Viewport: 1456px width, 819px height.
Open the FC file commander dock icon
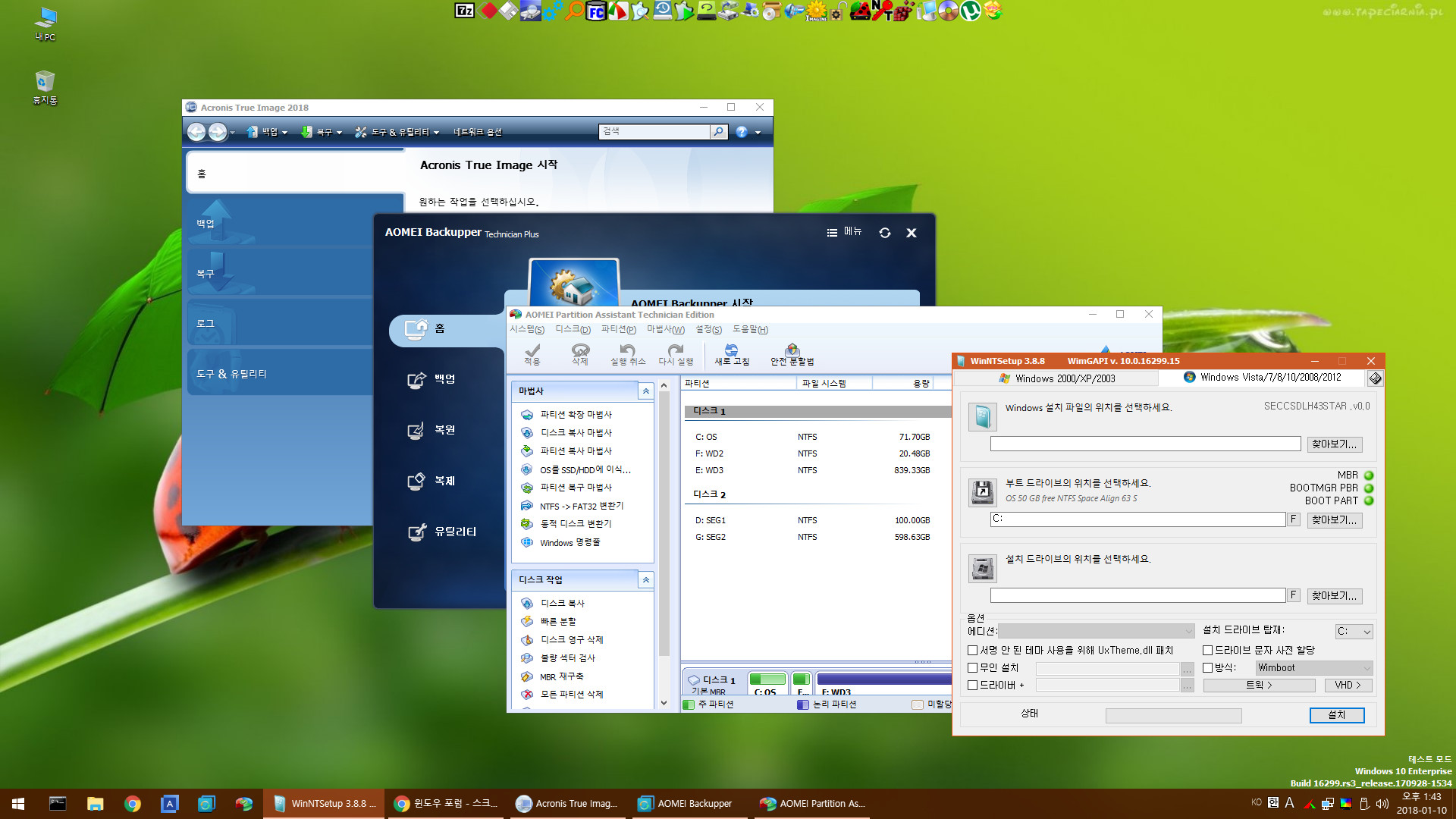tap(596, 11)
